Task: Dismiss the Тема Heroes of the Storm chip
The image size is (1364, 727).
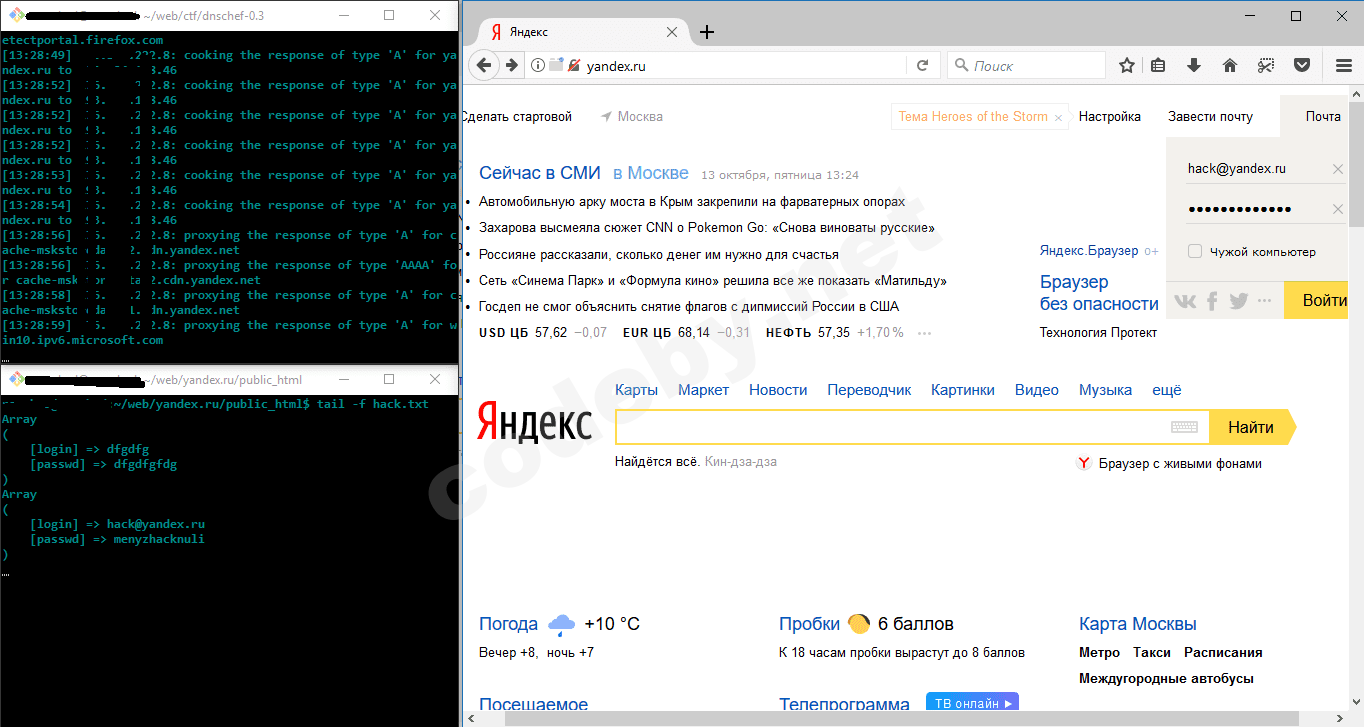Action: 1058,116
